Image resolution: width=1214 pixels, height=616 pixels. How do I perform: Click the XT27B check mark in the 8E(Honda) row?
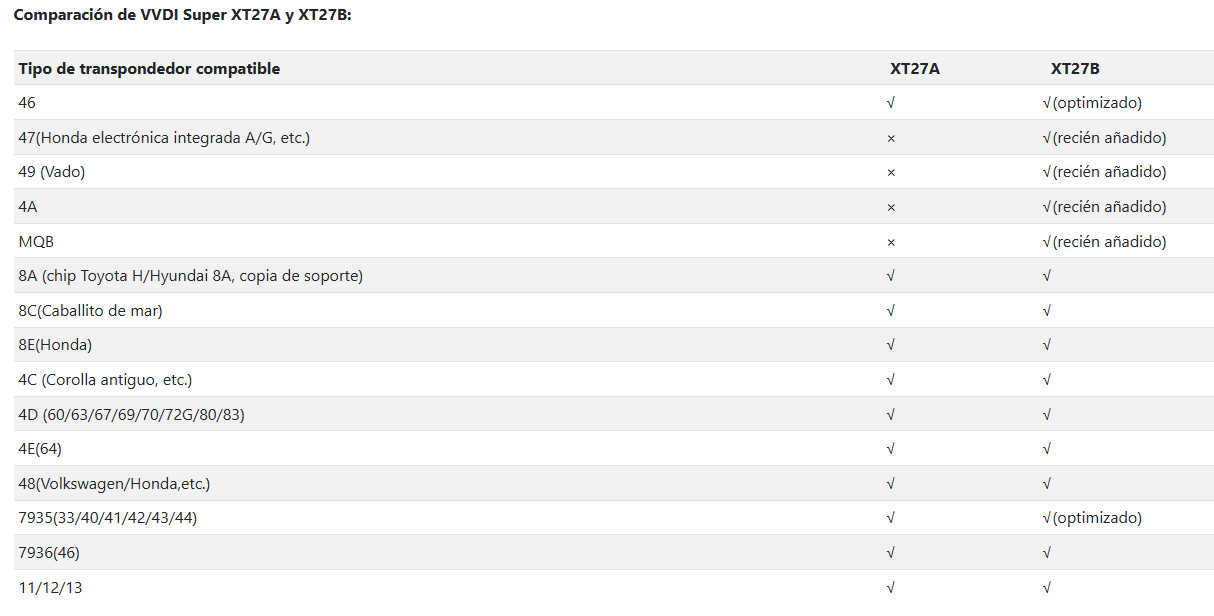[x=1047, y=345]
